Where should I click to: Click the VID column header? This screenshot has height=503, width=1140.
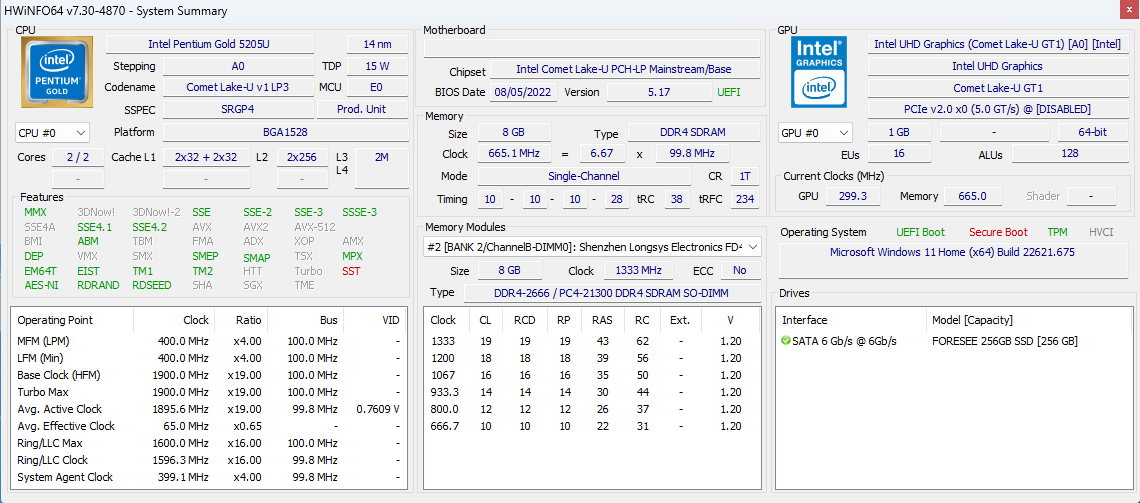(374, 320)
